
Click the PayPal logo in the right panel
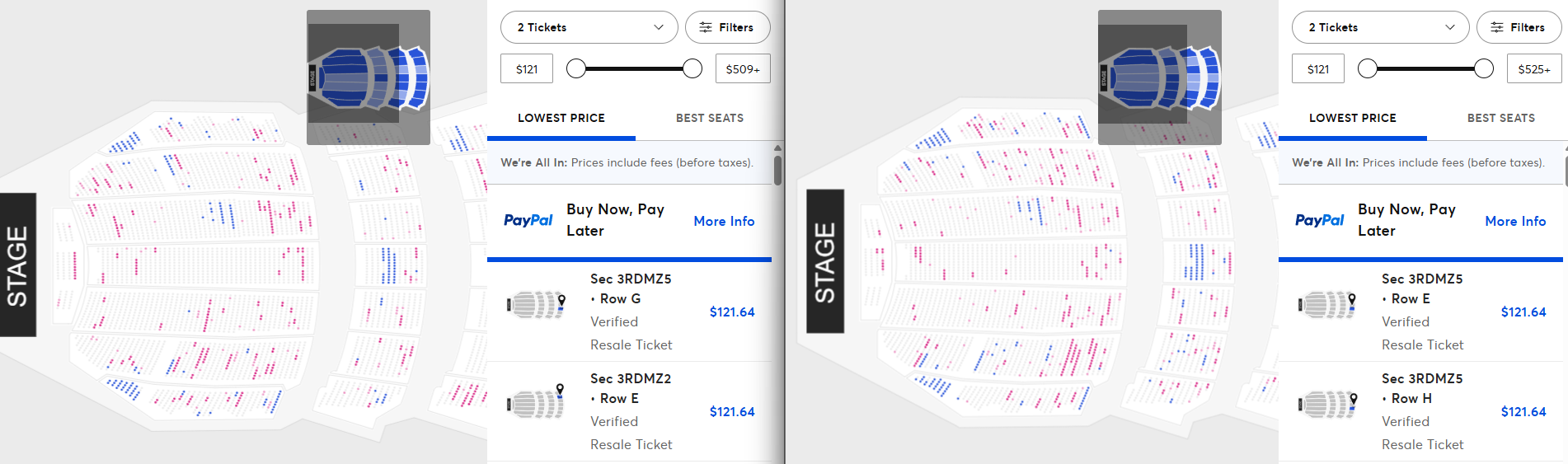[1320, 220]
